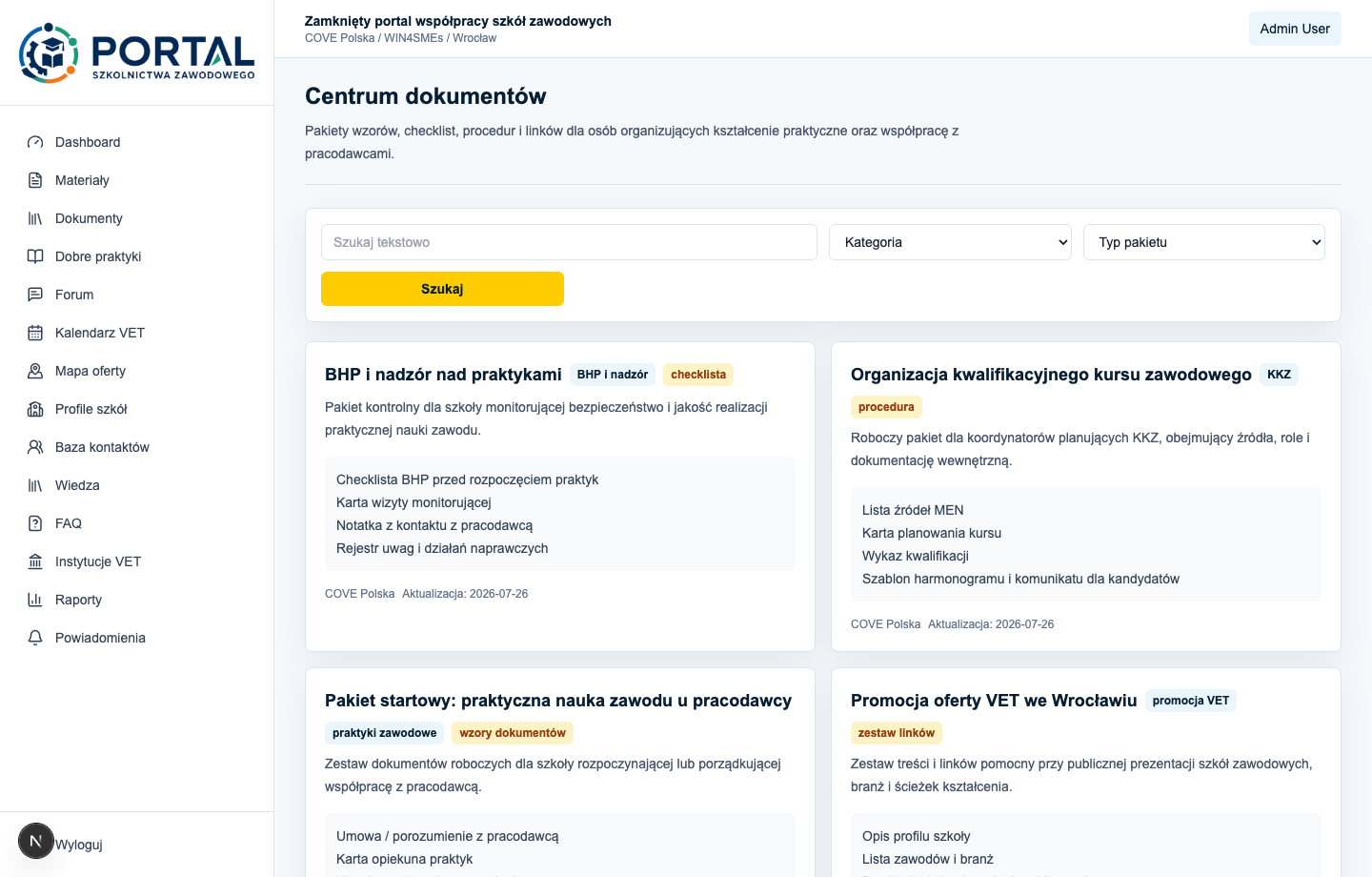The image size is (1372, 877).
Task: Click the Portal Szkolnictwa Zawodowego logo
Action: pos(137,53)
